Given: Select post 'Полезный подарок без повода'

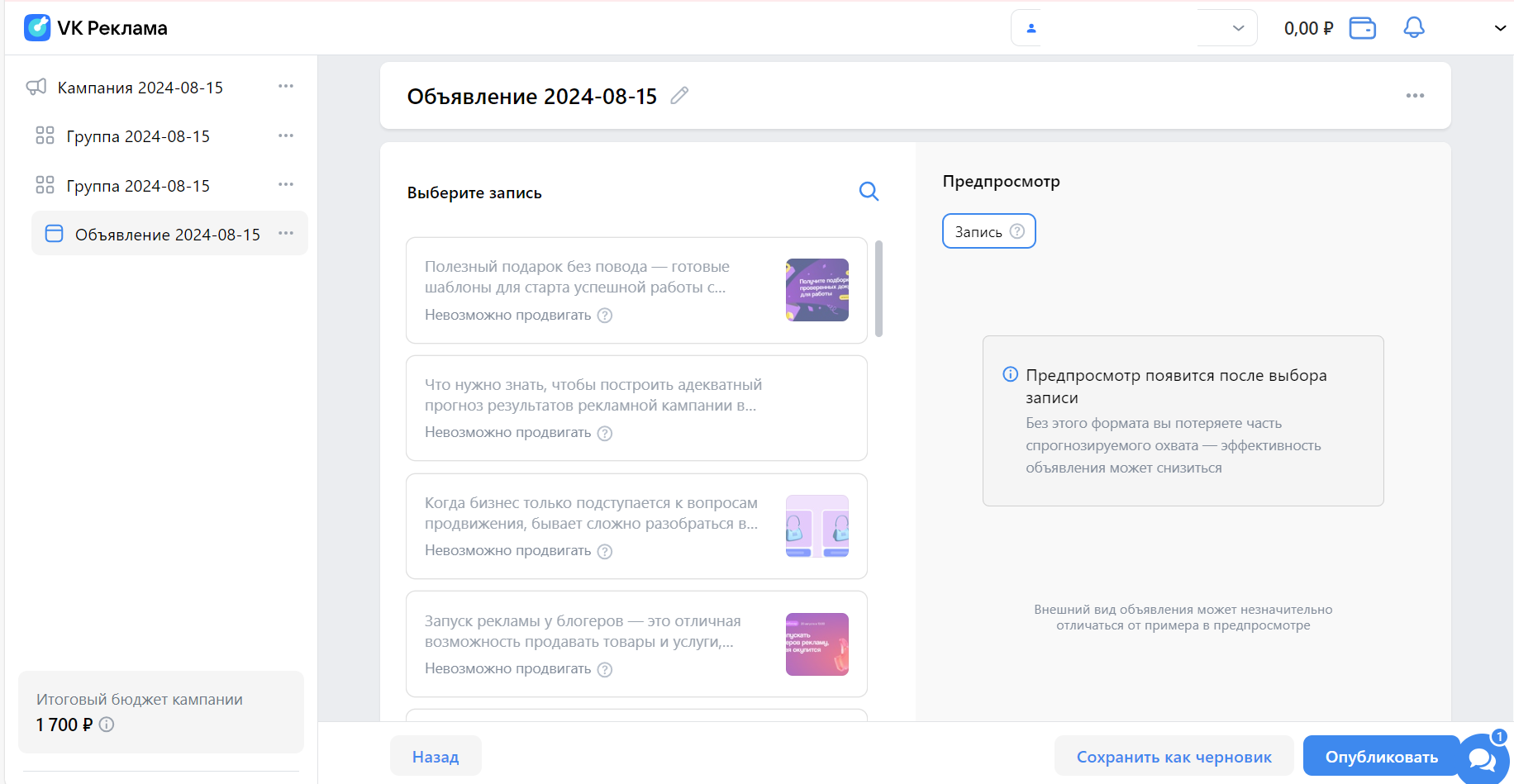Looking at the screenshot, I should tap(636, 290).
